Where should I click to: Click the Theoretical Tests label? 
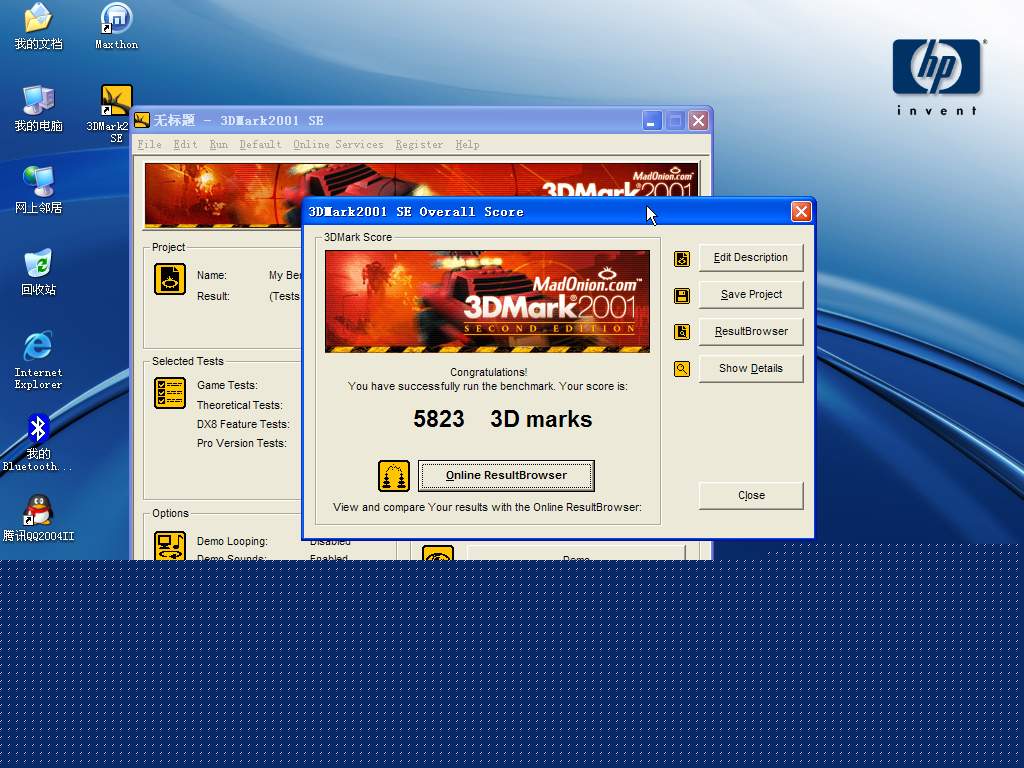click(x=240, y=405)
